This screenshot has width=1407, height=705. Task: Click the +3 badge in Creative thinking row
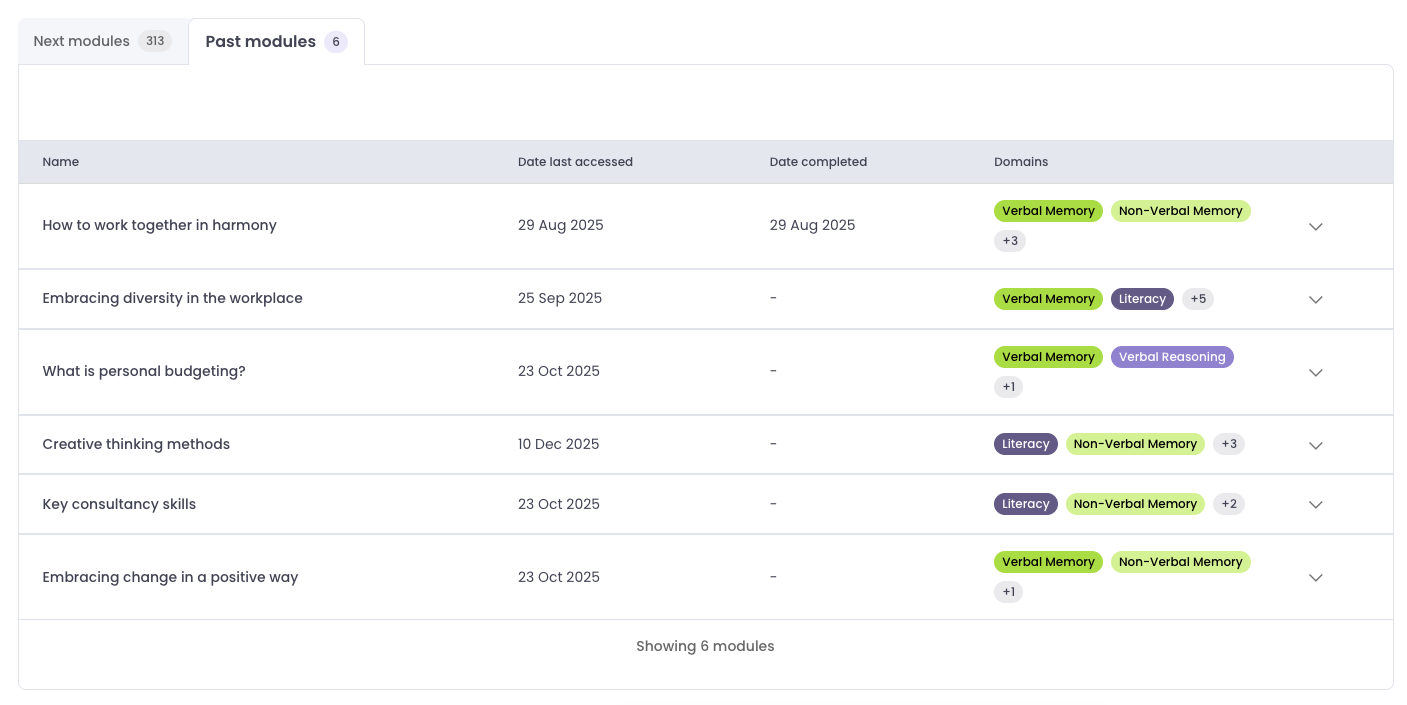pyautogui.click(x=1229, y=444)
